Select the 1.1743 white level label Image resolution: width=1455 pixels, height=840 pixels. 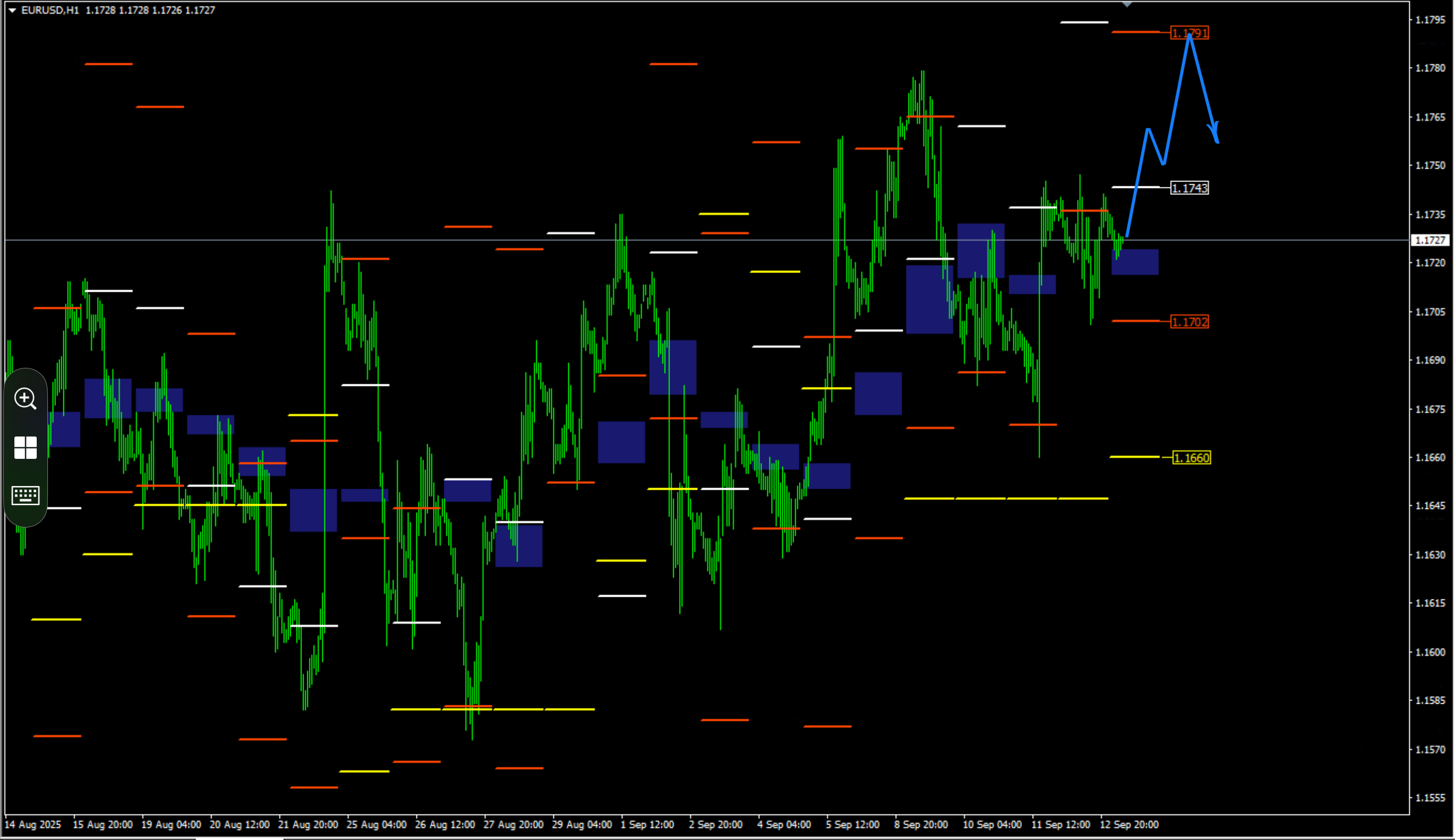[x=1189, y=188]
